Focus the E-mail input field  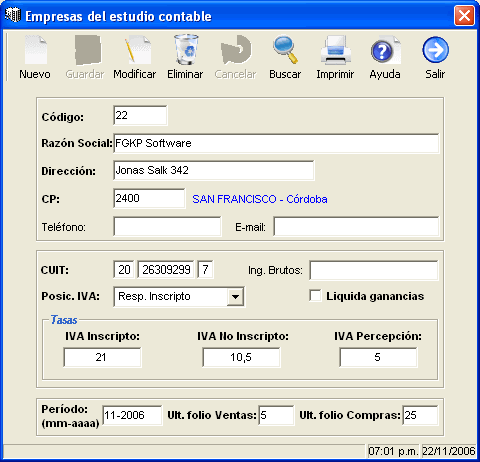pos(356,227)
